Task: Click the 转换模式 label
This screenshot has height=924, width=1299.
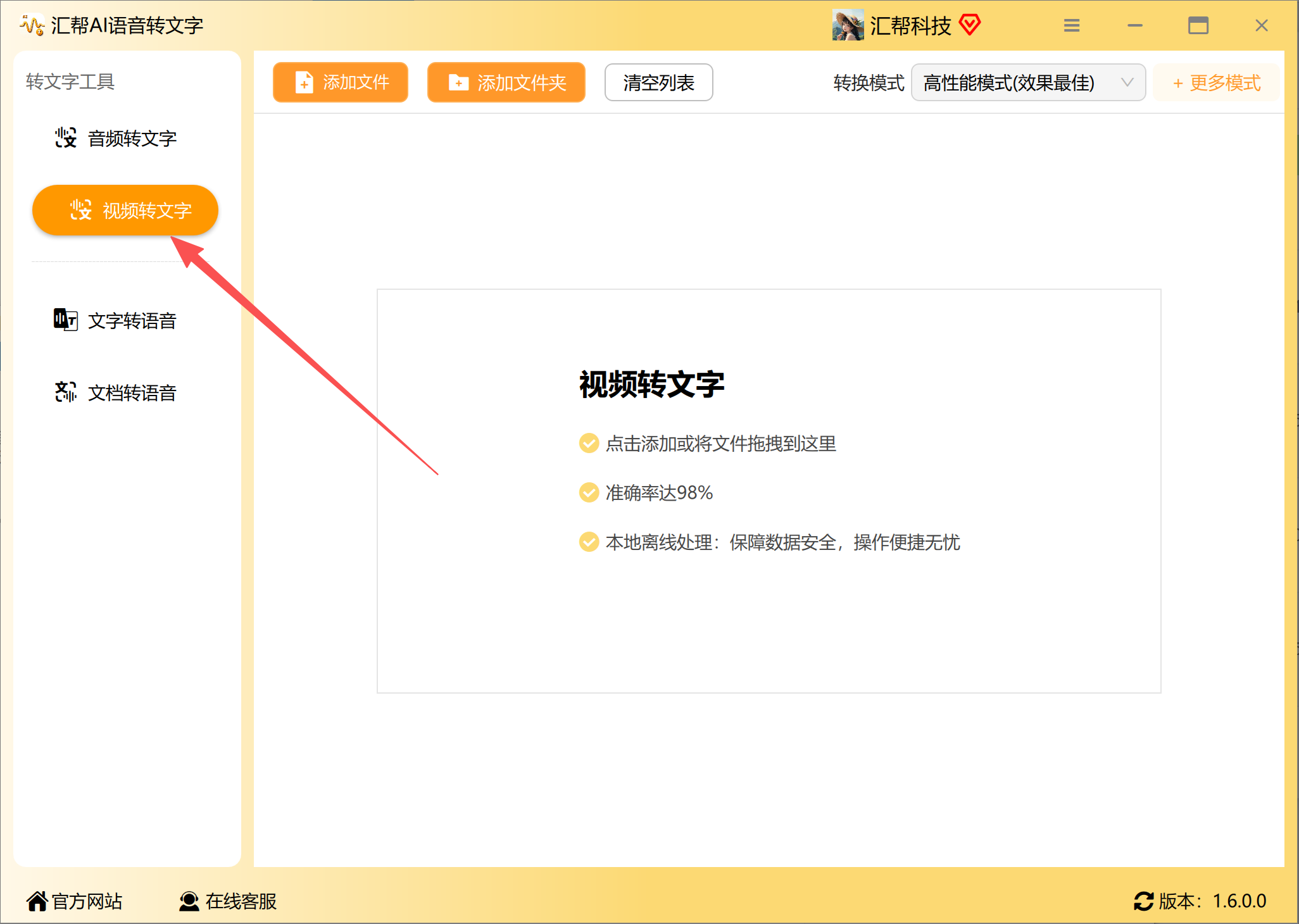Action: pos(869,83)
